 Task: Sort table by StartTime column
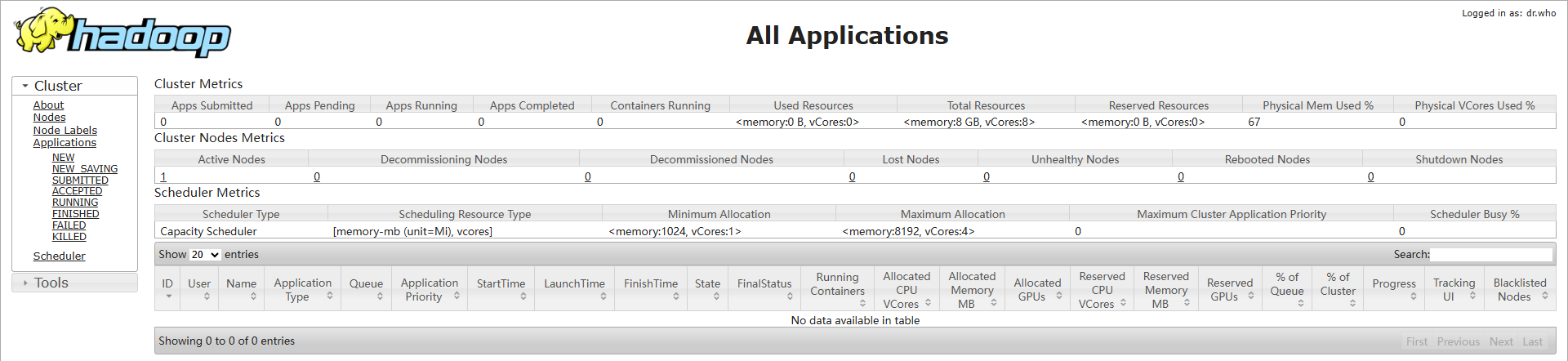tap(501, 288)
